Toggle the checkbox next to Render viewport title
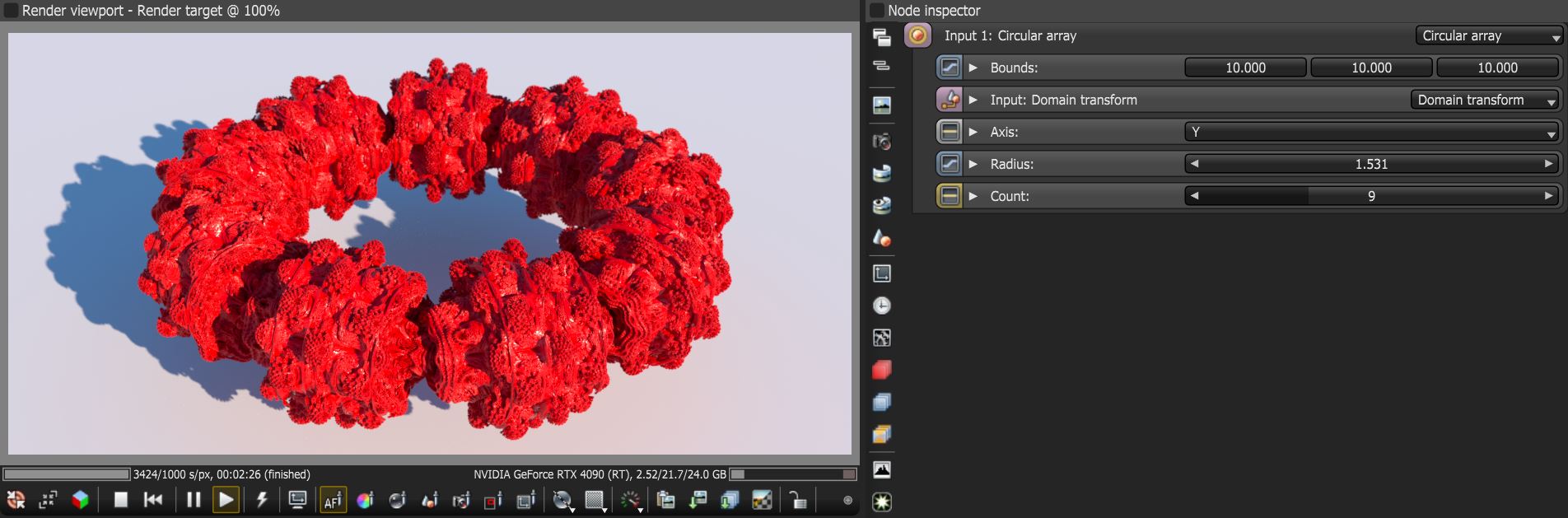Image resolution: width=1568 pixels, height=518 pixels. 12,10
